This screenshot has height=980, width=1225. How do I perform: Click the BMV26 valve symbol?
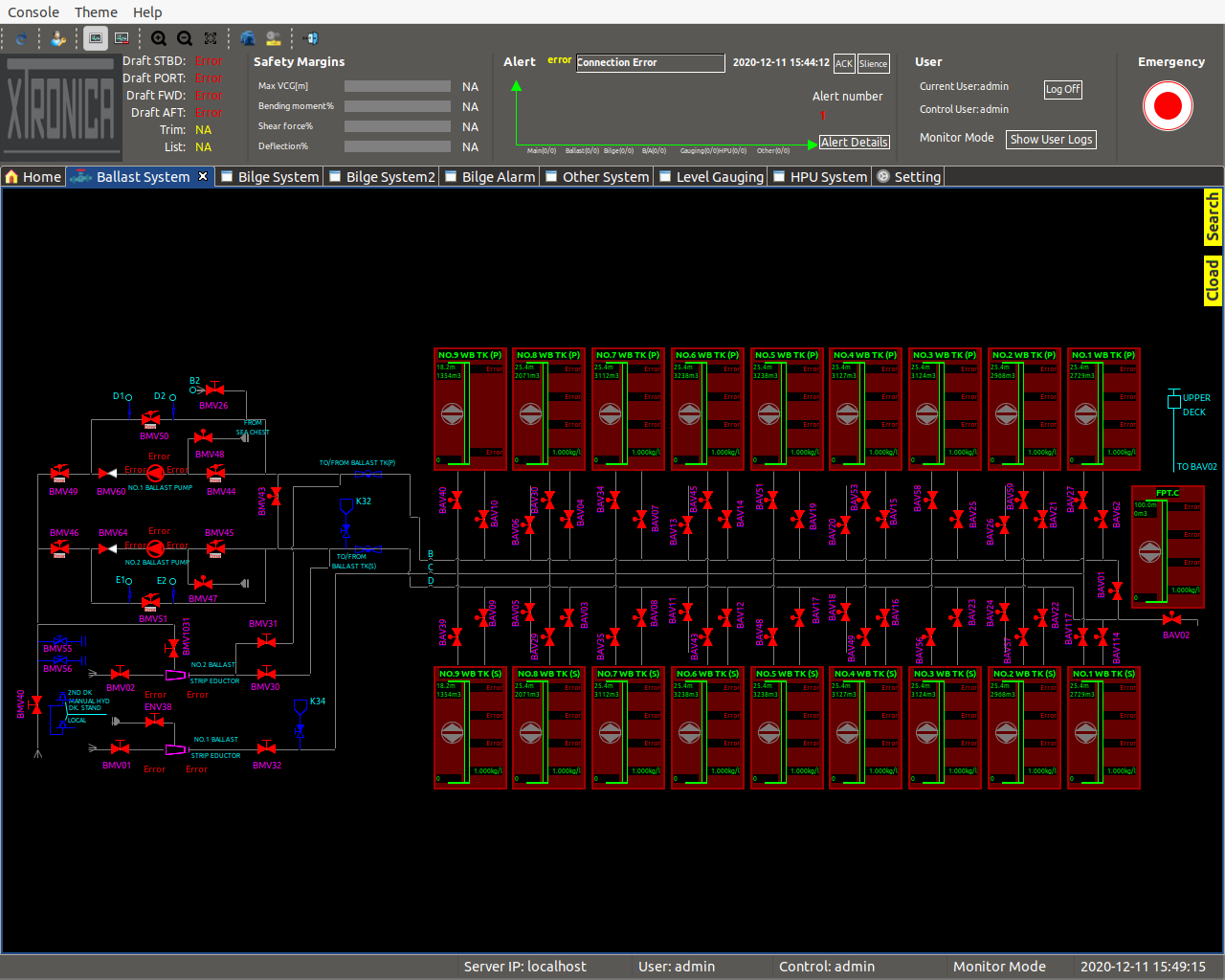pyautogui.click(x=215, y=389)
